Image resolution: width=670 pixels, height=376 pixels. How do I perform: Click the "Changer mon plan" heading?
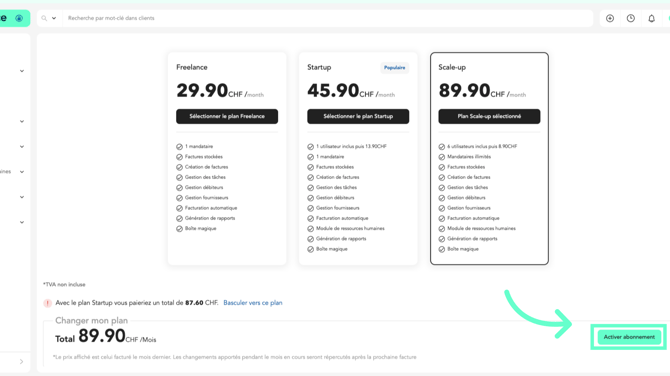[x=91, y=320]
